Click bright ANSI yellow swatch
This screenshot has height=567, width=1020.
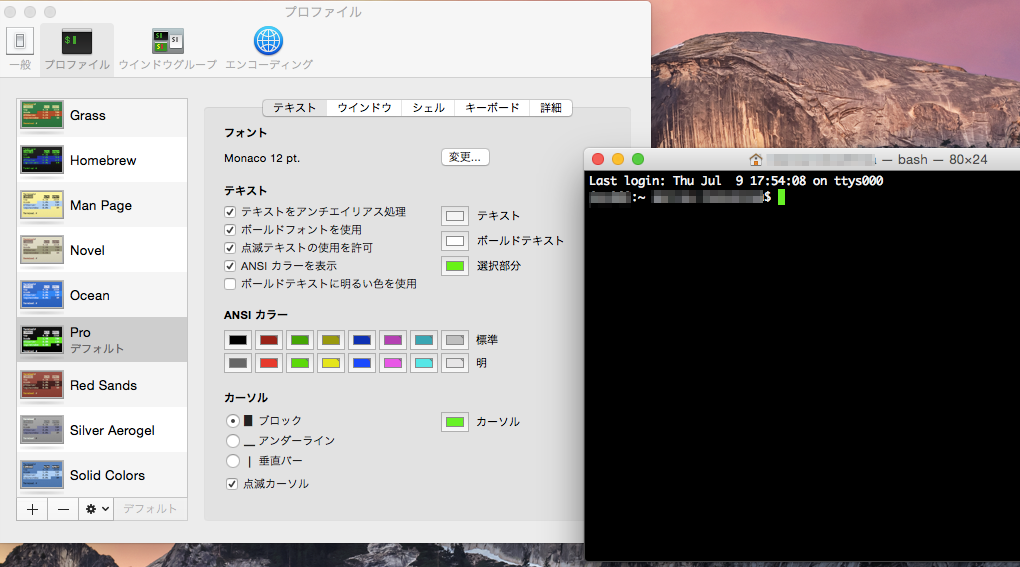(331, 363)
